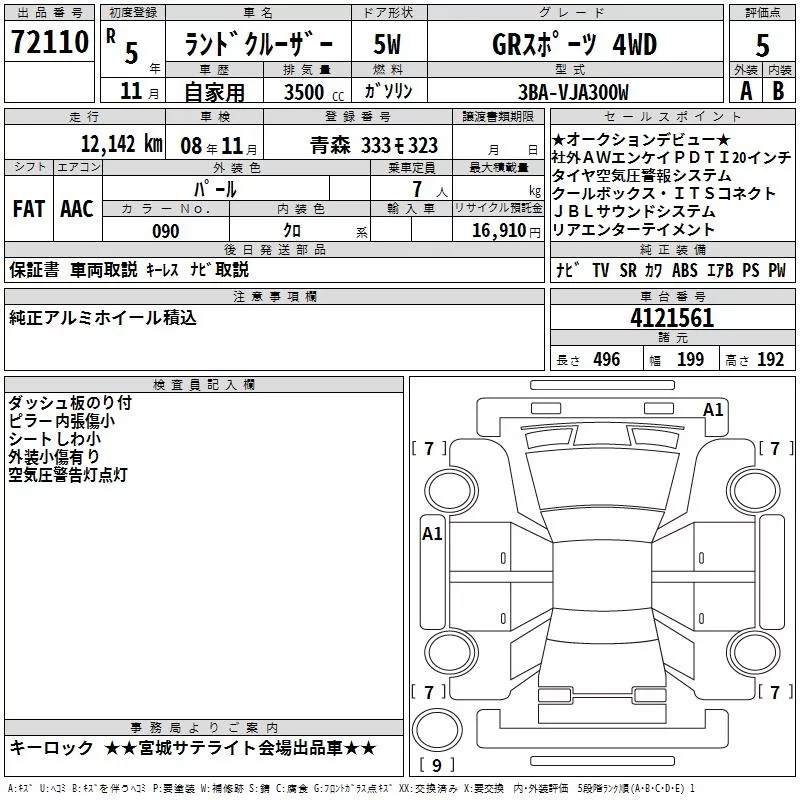Select the recycle deposit 16,910 yen value

click(506, 231)
